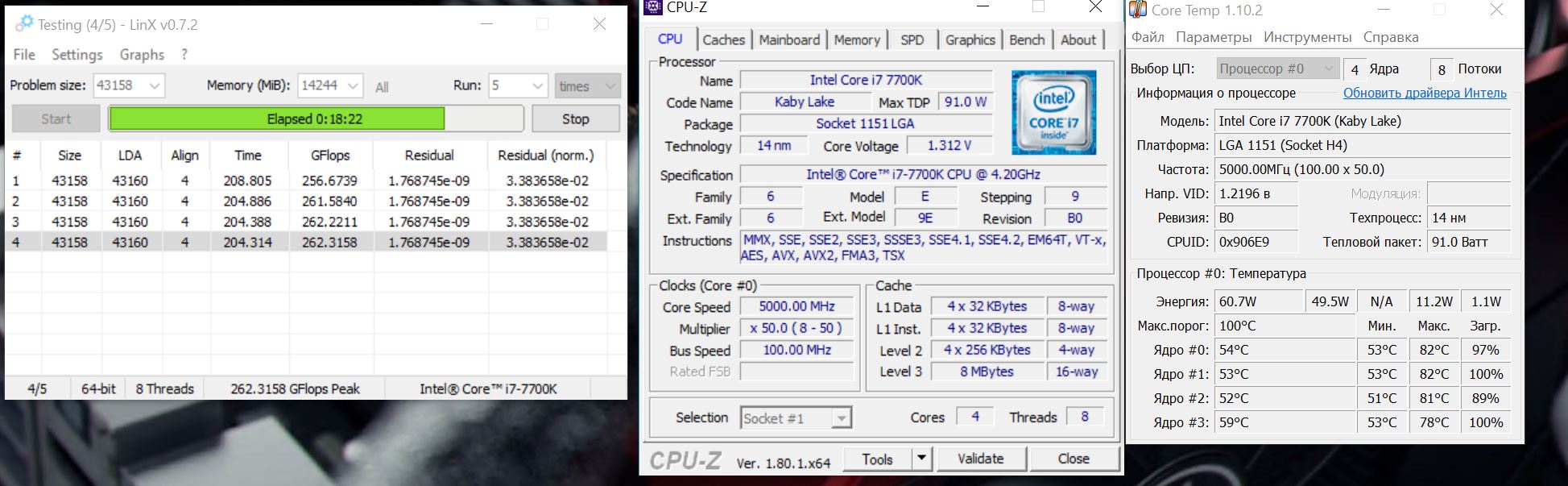Open the ? help menu in LinX
The width and height of the screenshot is (1568, 486).
[184, 54]
